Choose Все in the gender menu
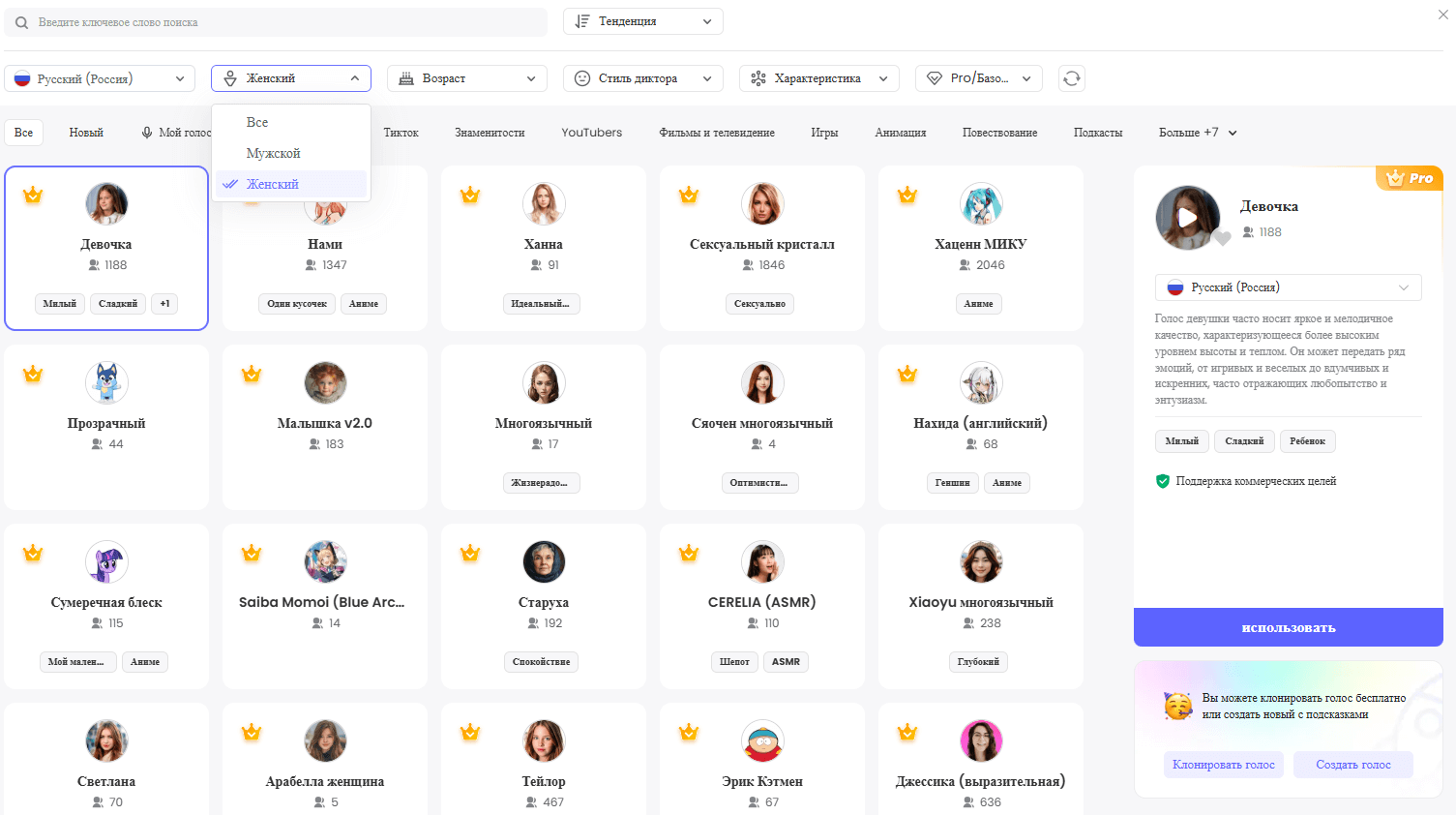Image resolution: width=1456 pixels, height=815 pixels. pos(291,122)
